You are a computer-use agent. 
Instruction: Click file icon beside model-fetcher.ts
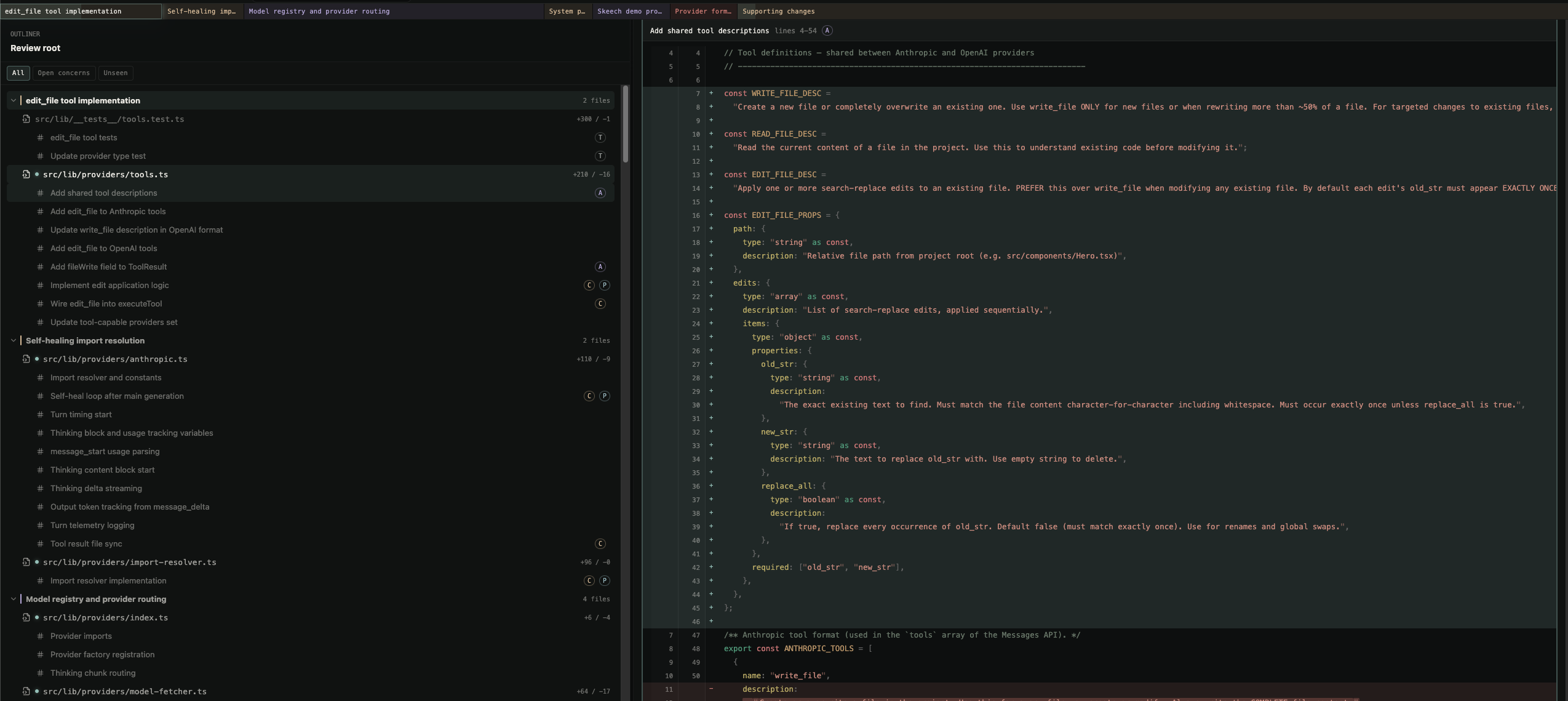coord(26,691)
